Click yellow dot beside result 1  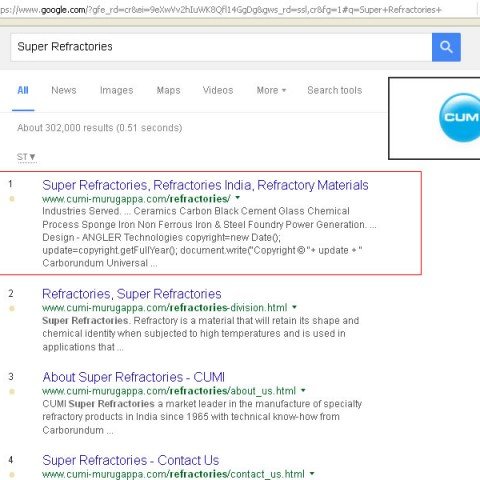click(12, 199)
